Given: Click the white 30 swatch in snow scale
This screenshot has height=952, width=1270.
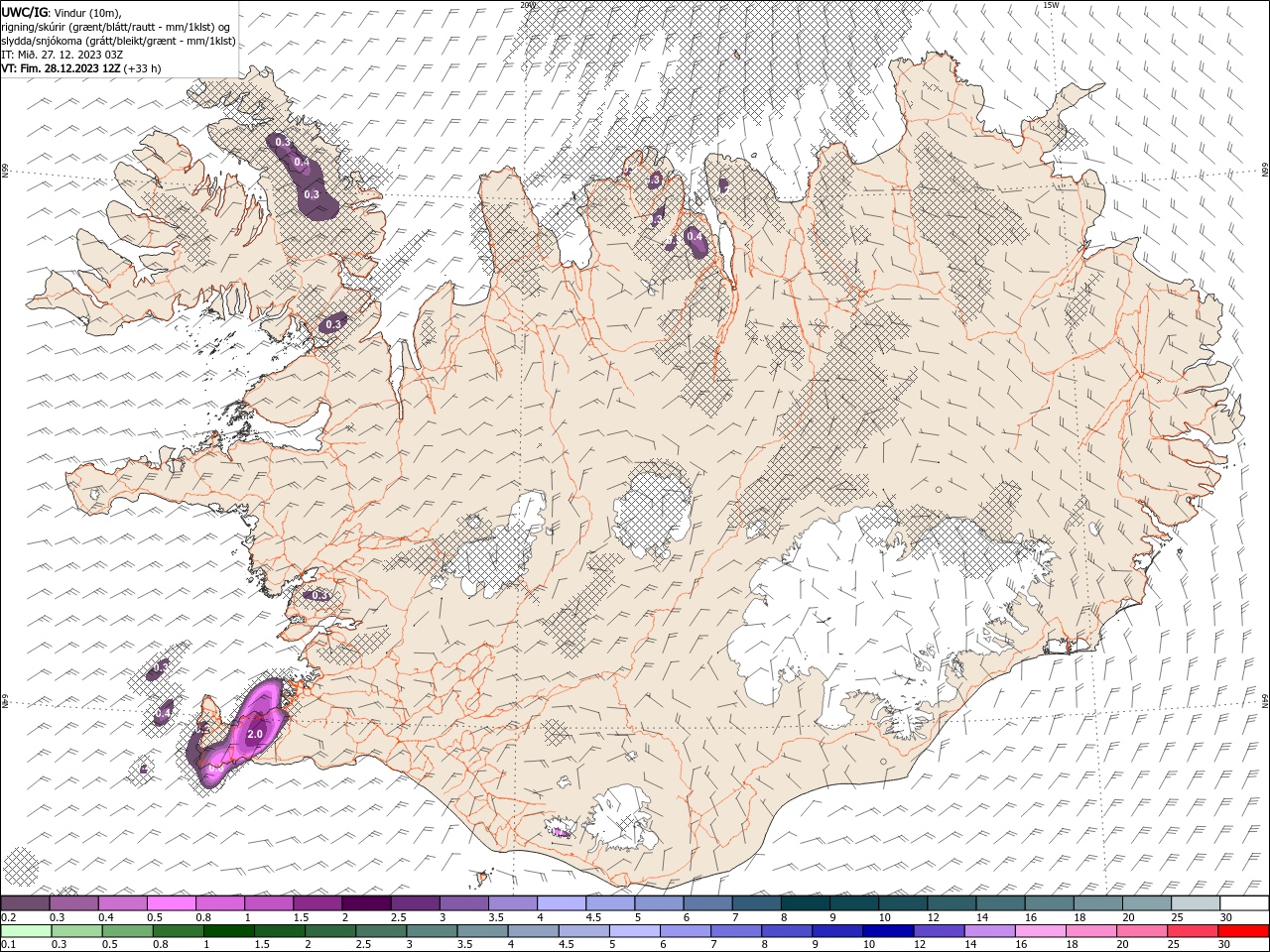Looking at the screenshot, I should coord(1244,903).
